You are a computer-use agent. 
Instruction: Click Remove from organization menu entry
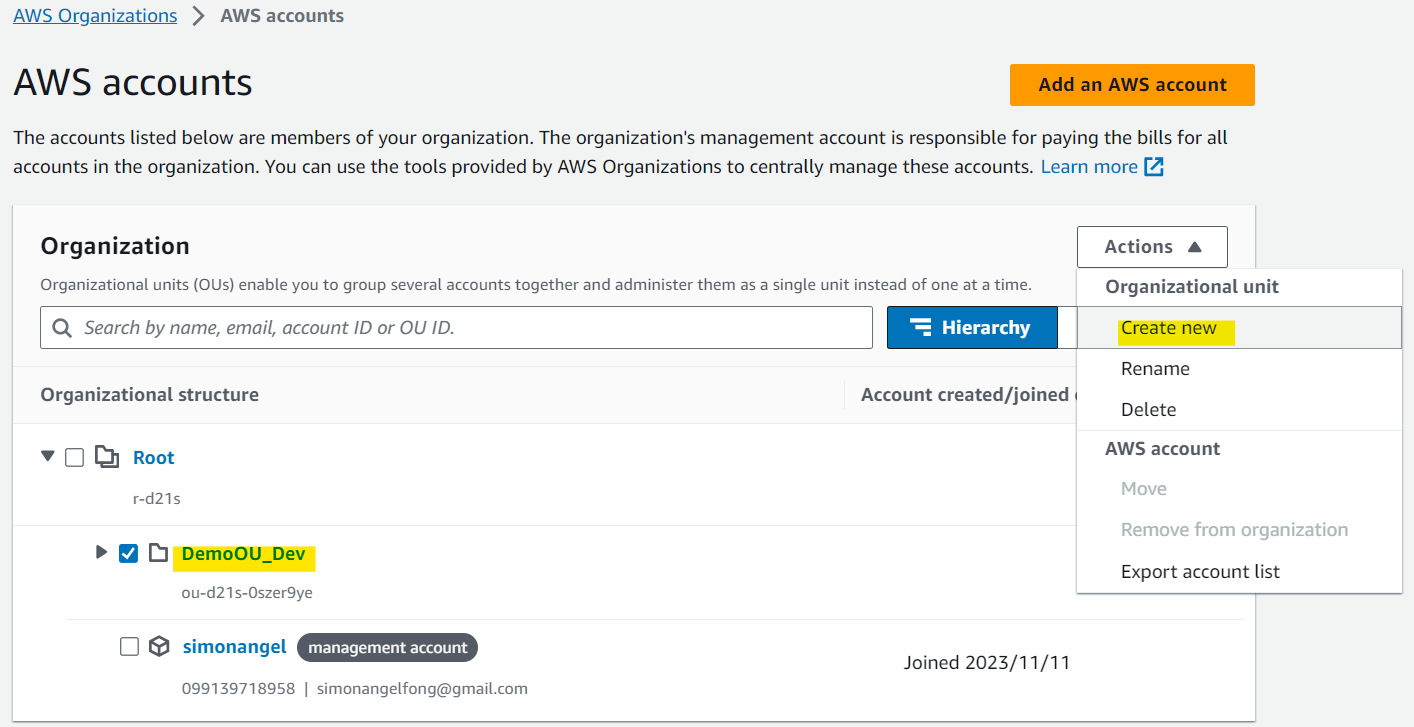(x=1239, y=530)
